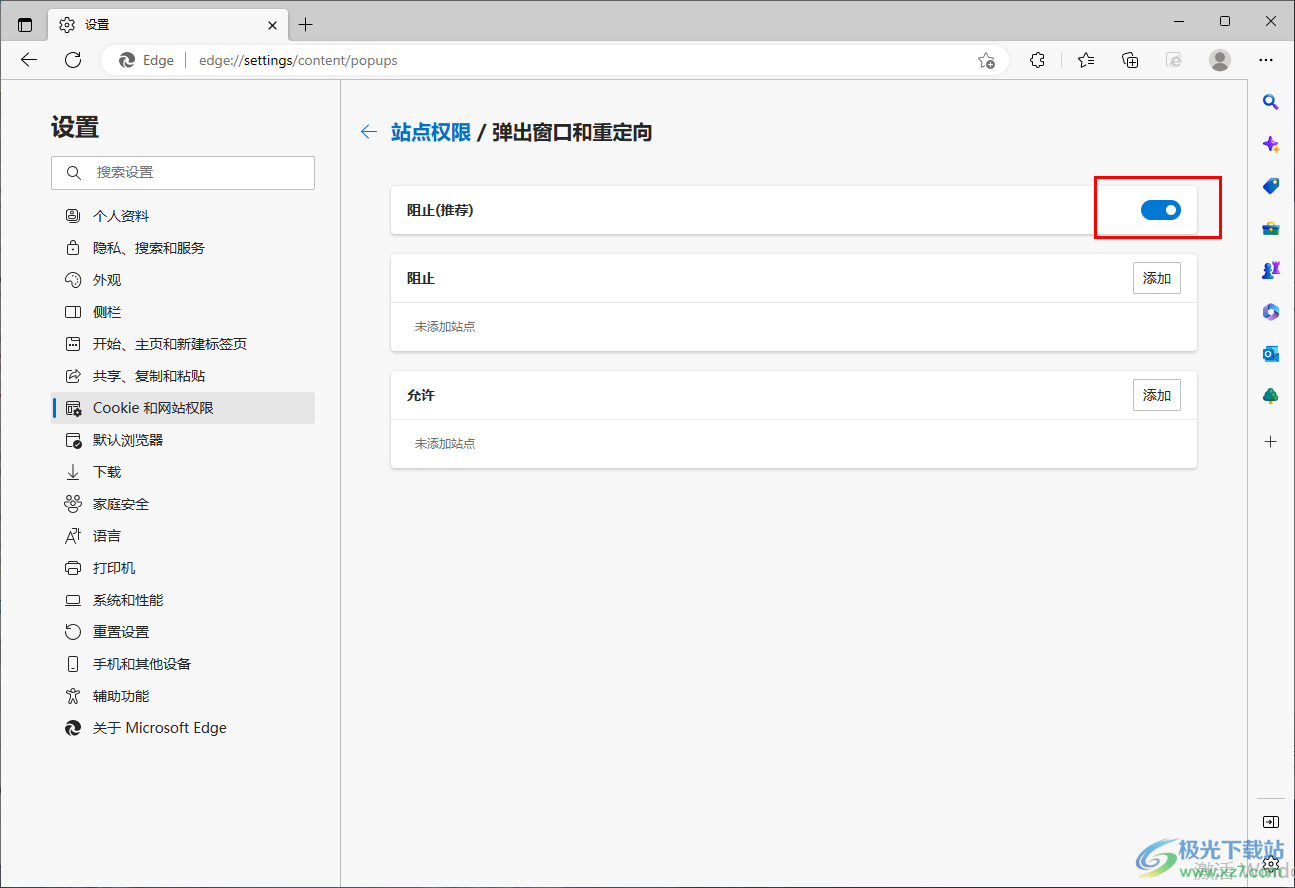Click the Internet Explorer mode icon

point(1175,60)
